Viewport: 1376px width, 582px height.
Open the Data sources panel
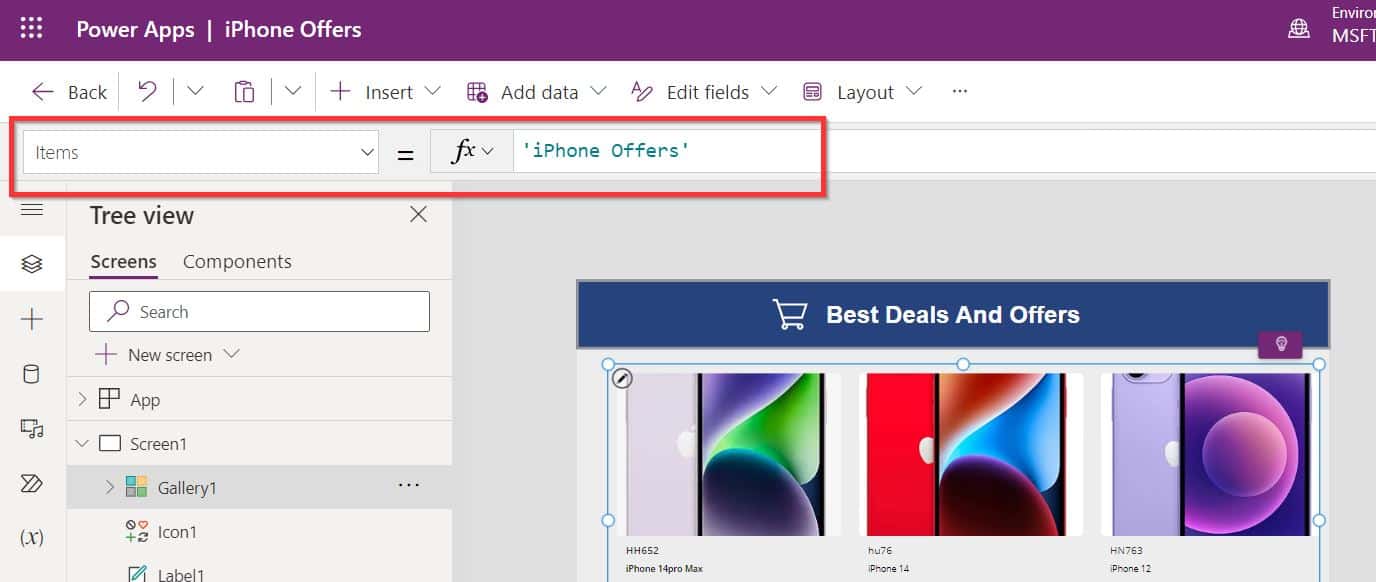coord(32,374)
